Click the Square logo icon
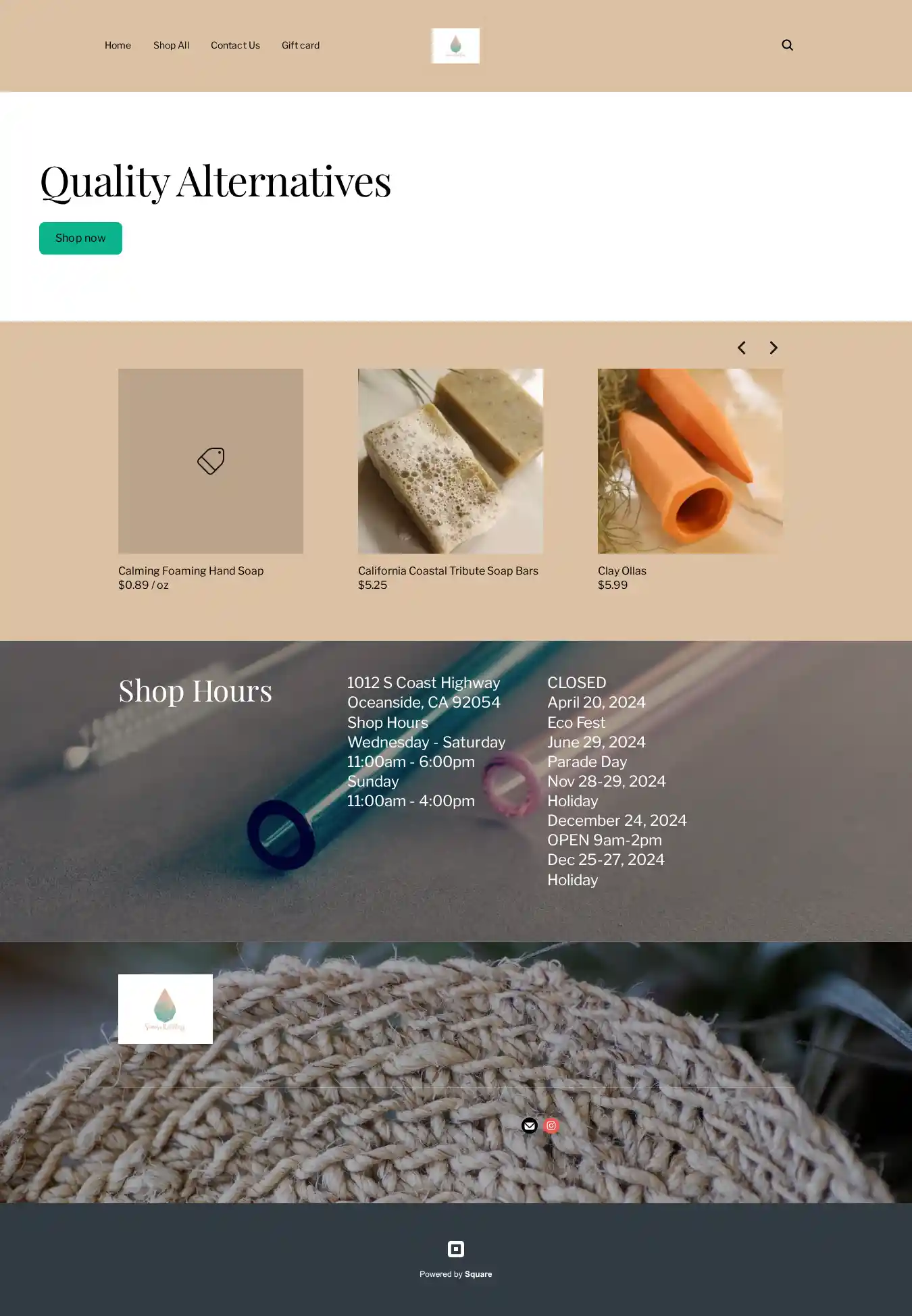 pos(456,1248)
